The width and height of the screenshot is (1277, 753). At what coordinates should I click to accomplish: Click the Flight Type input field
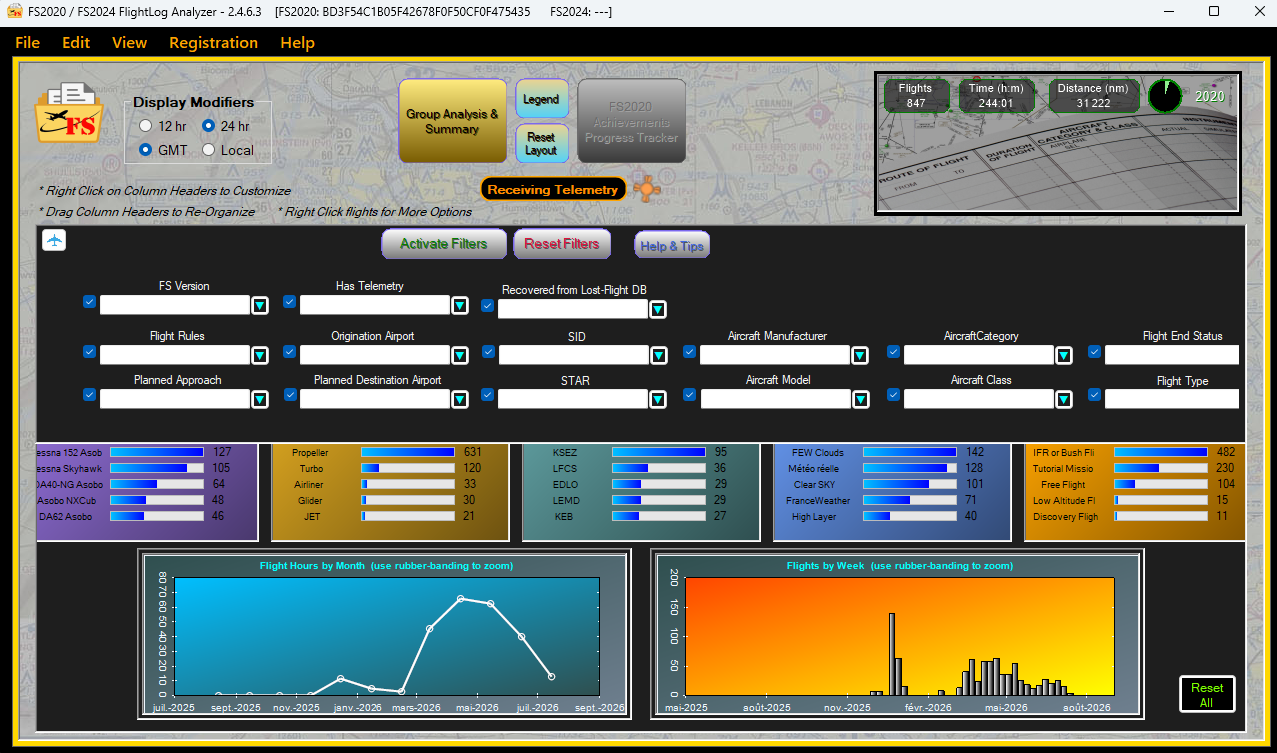[1171, 399]
